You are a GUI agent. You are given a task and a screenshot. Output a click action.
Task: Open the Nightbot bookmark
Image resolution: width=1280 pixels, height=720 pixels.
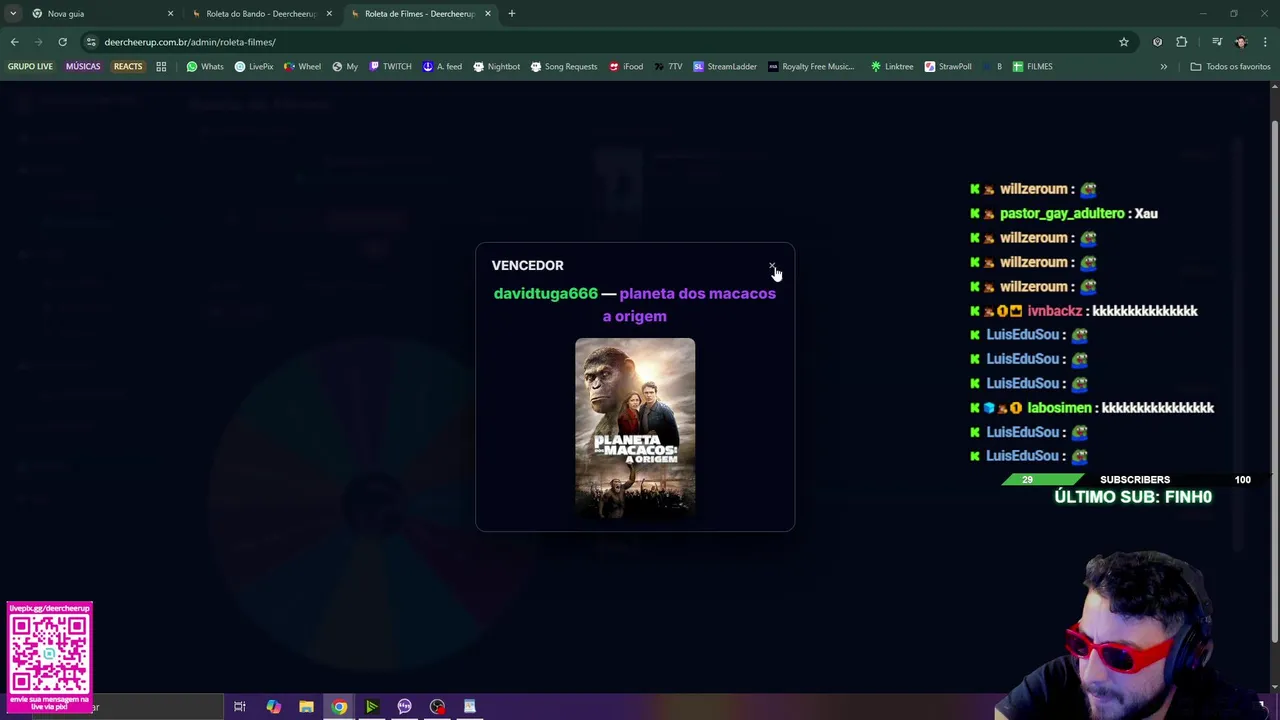[x=496, y=67]
